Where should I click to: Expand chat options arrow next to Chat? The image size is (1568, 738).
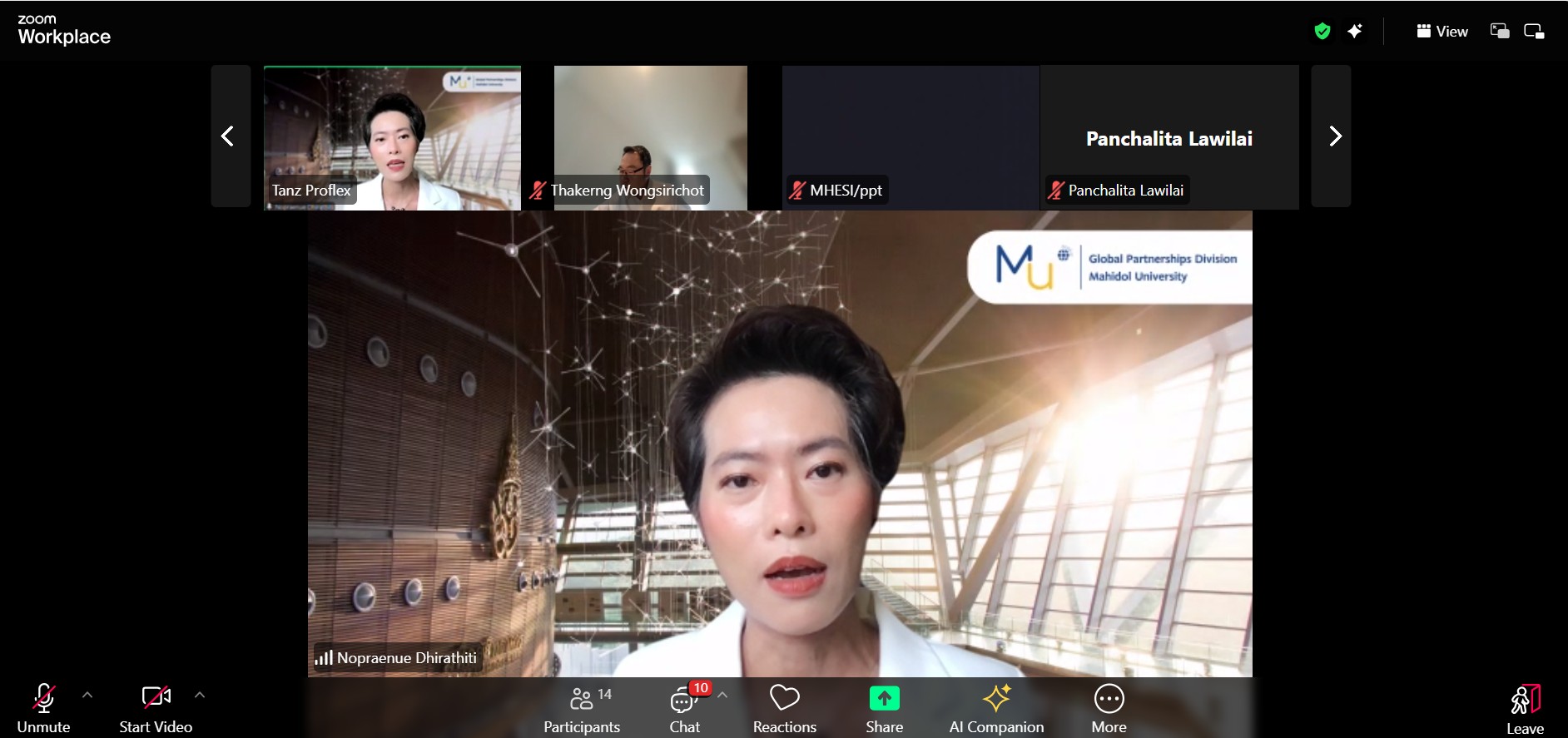(722, 695)
